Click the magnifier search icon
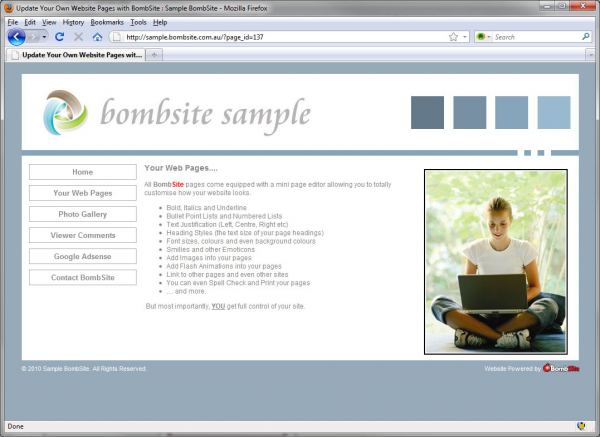Image resolution: width=600 pixels, height=437 pixels. [585, 37]
